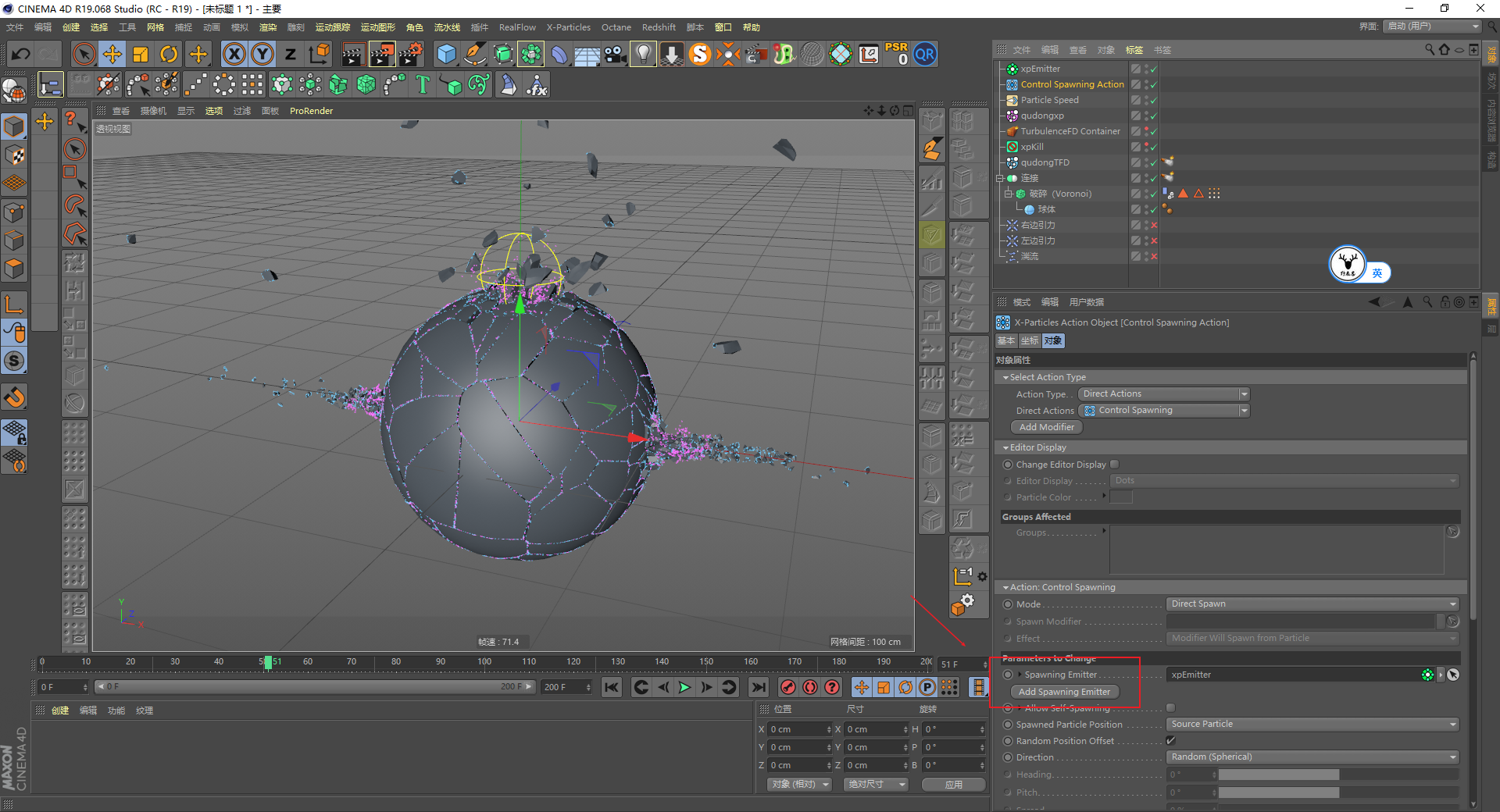
Task: Click the Undo arrow in the top toolbar
Action: [x=21, y=55]
